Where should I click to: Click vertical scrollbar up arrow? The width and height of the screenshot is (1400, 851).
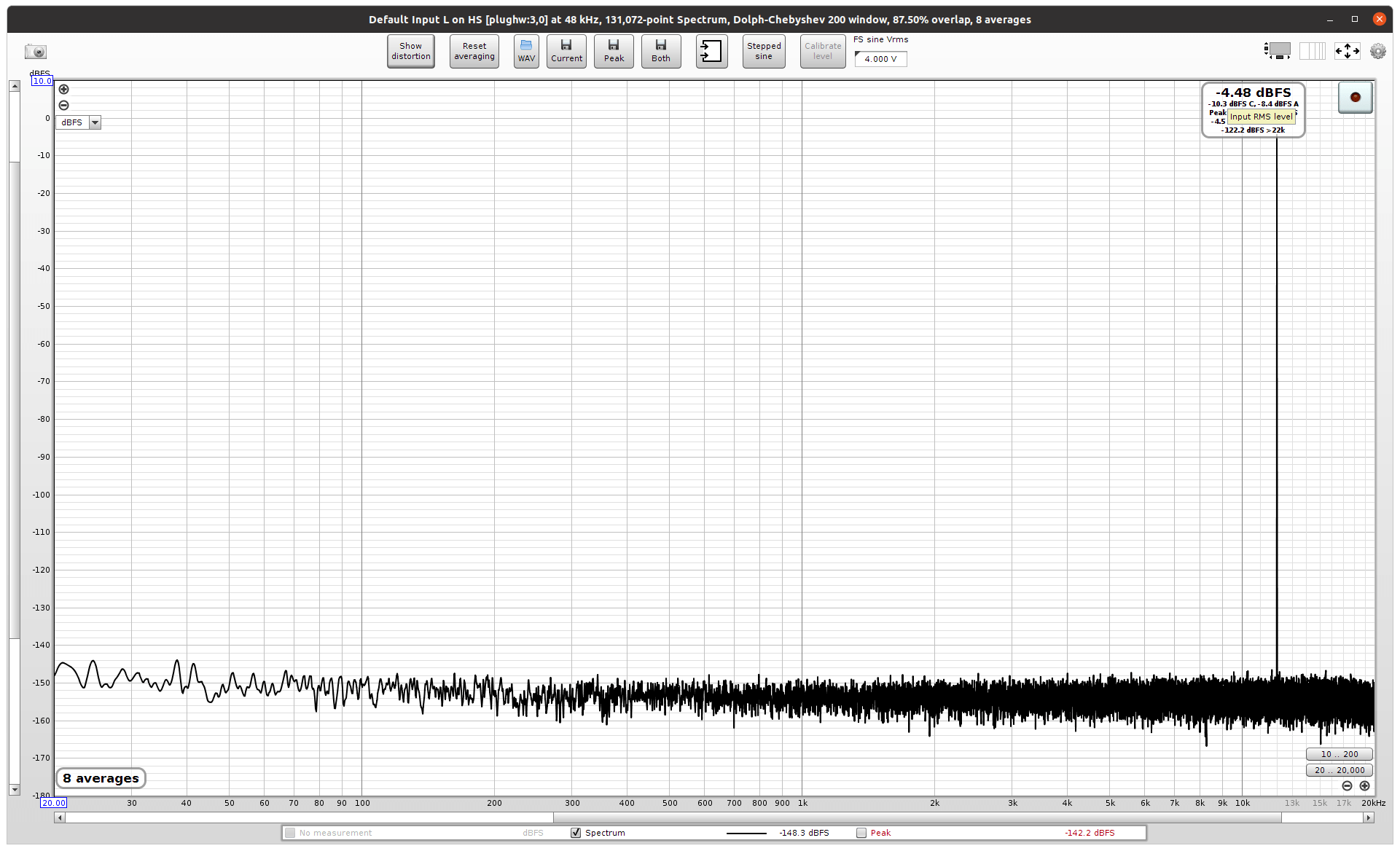point(15,86)
